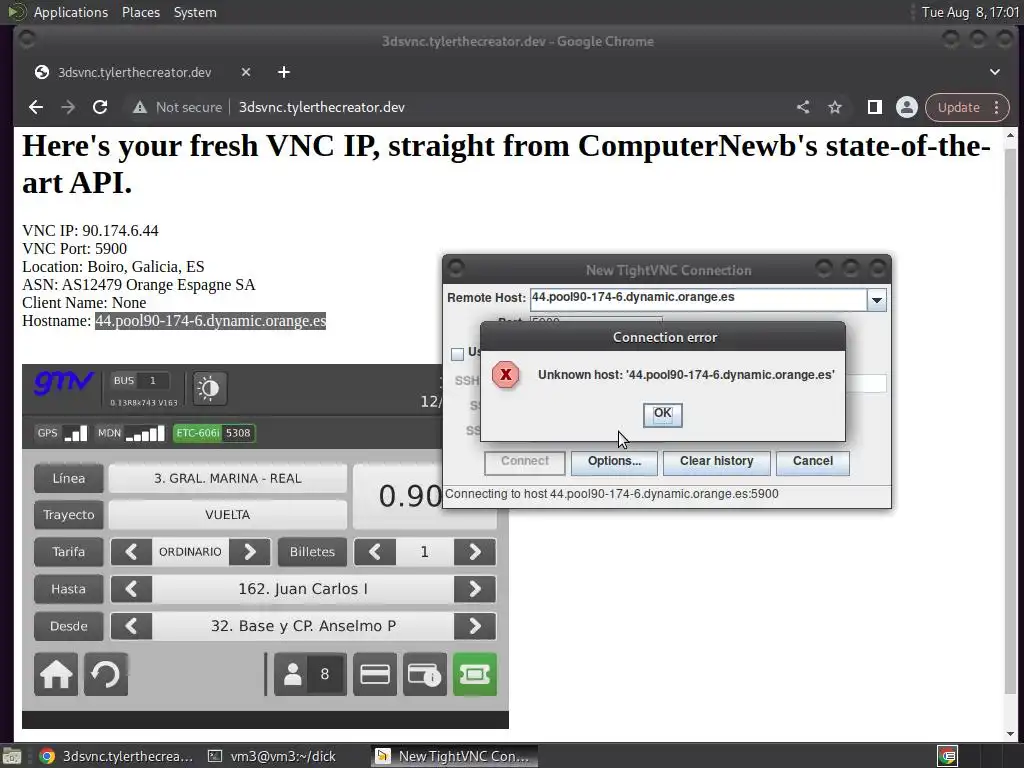Next stop arrow beside 162. Juan Carlos I
The height and width of the screenshot is (768, 1024).
point(475,589)
